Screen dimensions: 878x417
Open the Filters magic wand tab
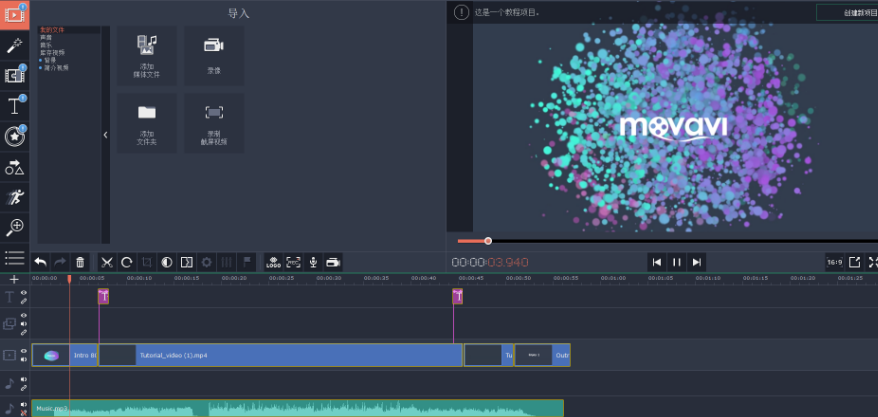click(x=15, y=45)
